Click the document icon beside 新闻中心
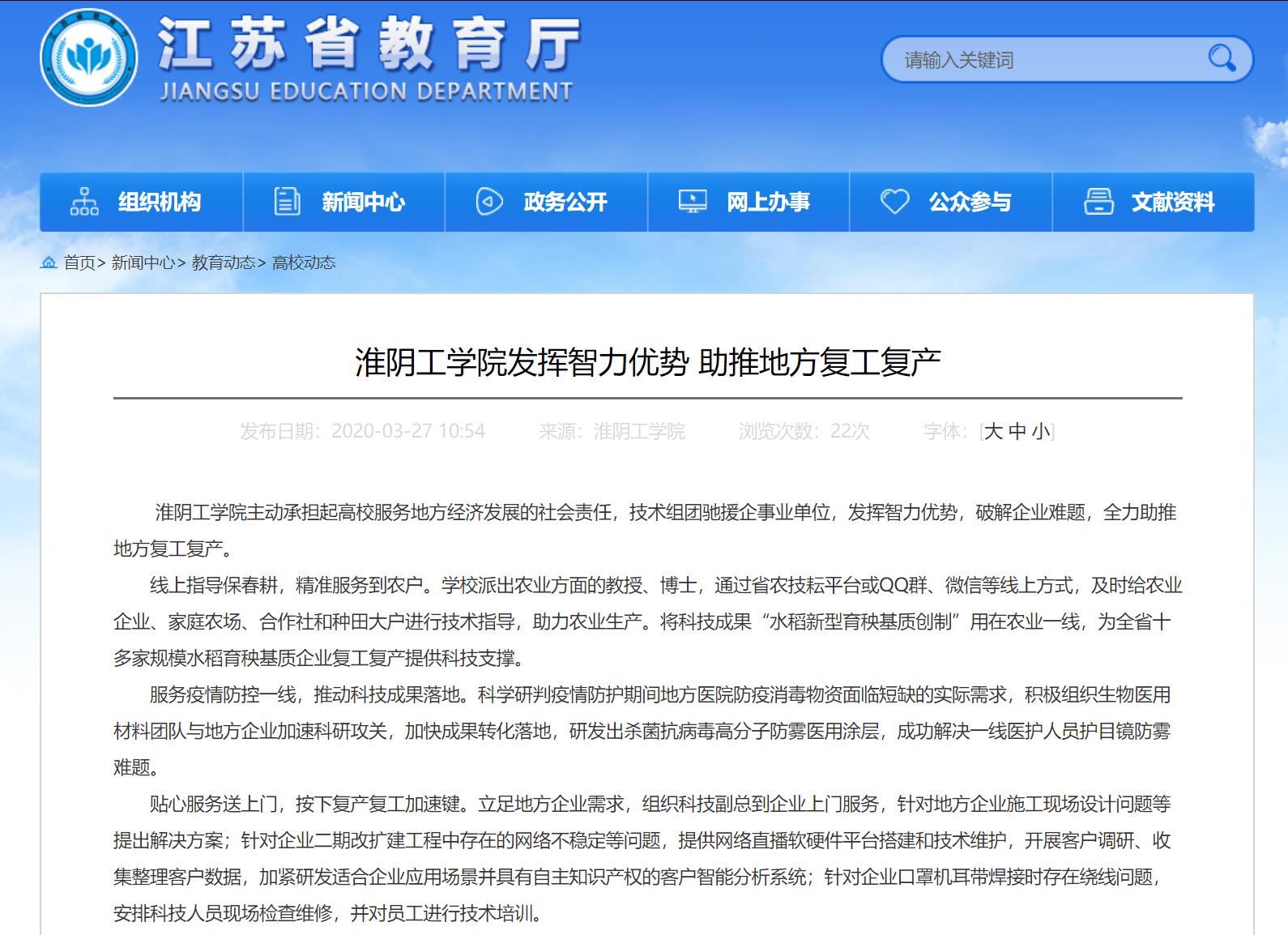 (x=287, y=202)
